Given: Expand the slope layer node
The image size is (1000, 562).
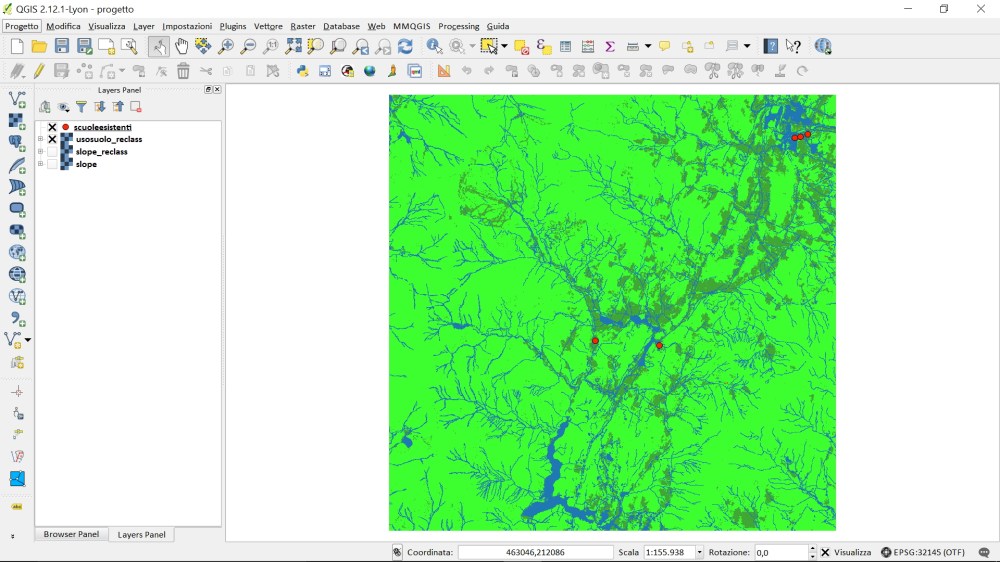Looking at the screenshot, I should (x=41, y=164).
